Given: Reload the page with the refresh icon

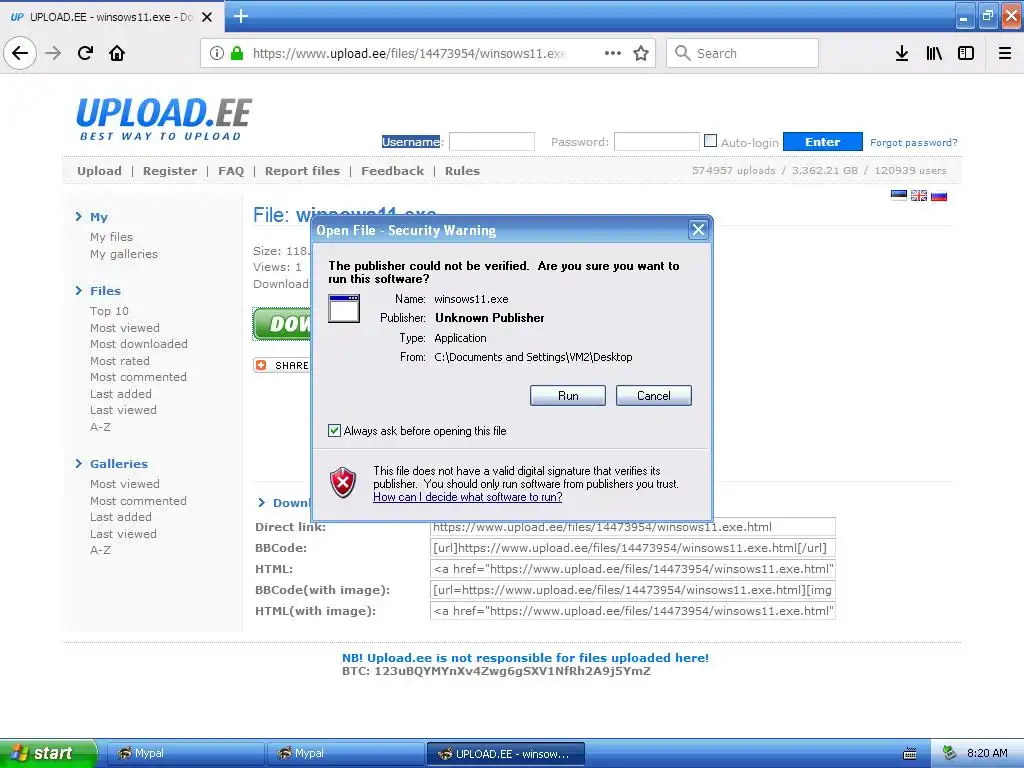Looking at the screenshot, I should pos(85,53).
